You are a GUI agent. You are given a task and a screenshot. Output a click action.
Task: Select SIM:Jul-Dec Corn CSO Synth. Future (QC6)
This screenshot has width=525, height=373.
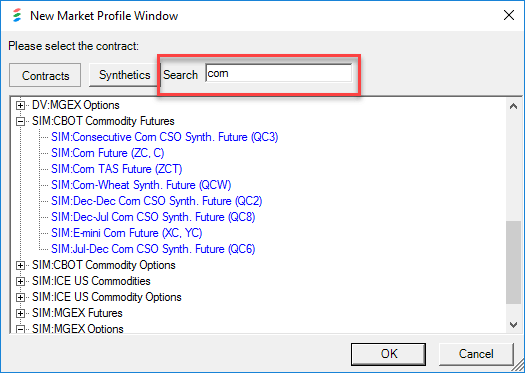click(153, 249)
